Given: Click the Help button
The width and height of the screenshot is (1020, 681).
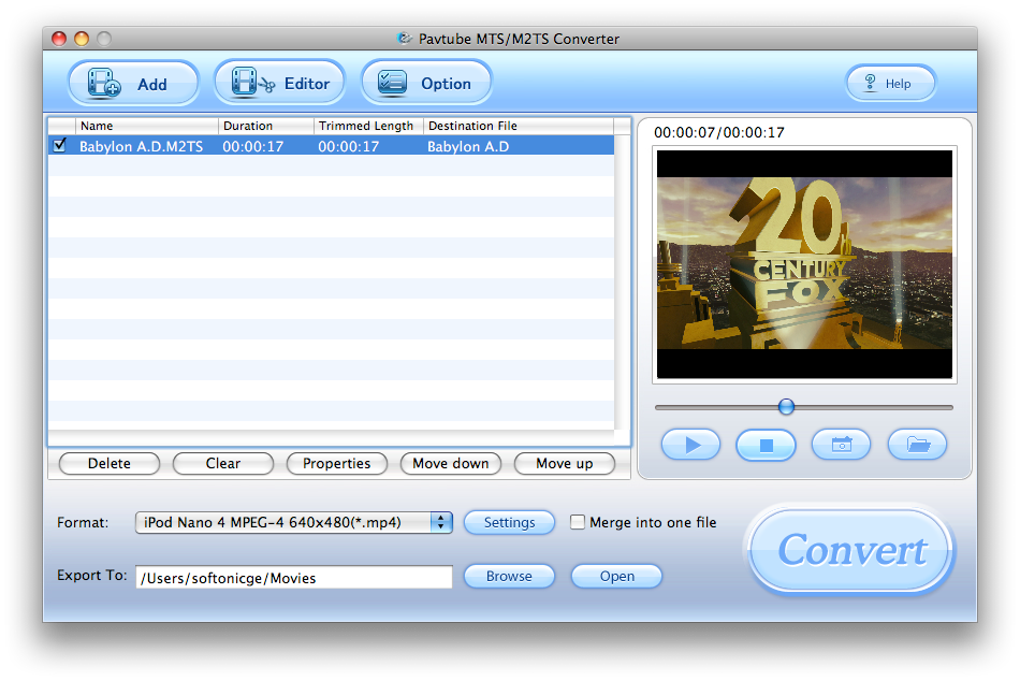Looking at the screenshot, I should pos(889,83).
